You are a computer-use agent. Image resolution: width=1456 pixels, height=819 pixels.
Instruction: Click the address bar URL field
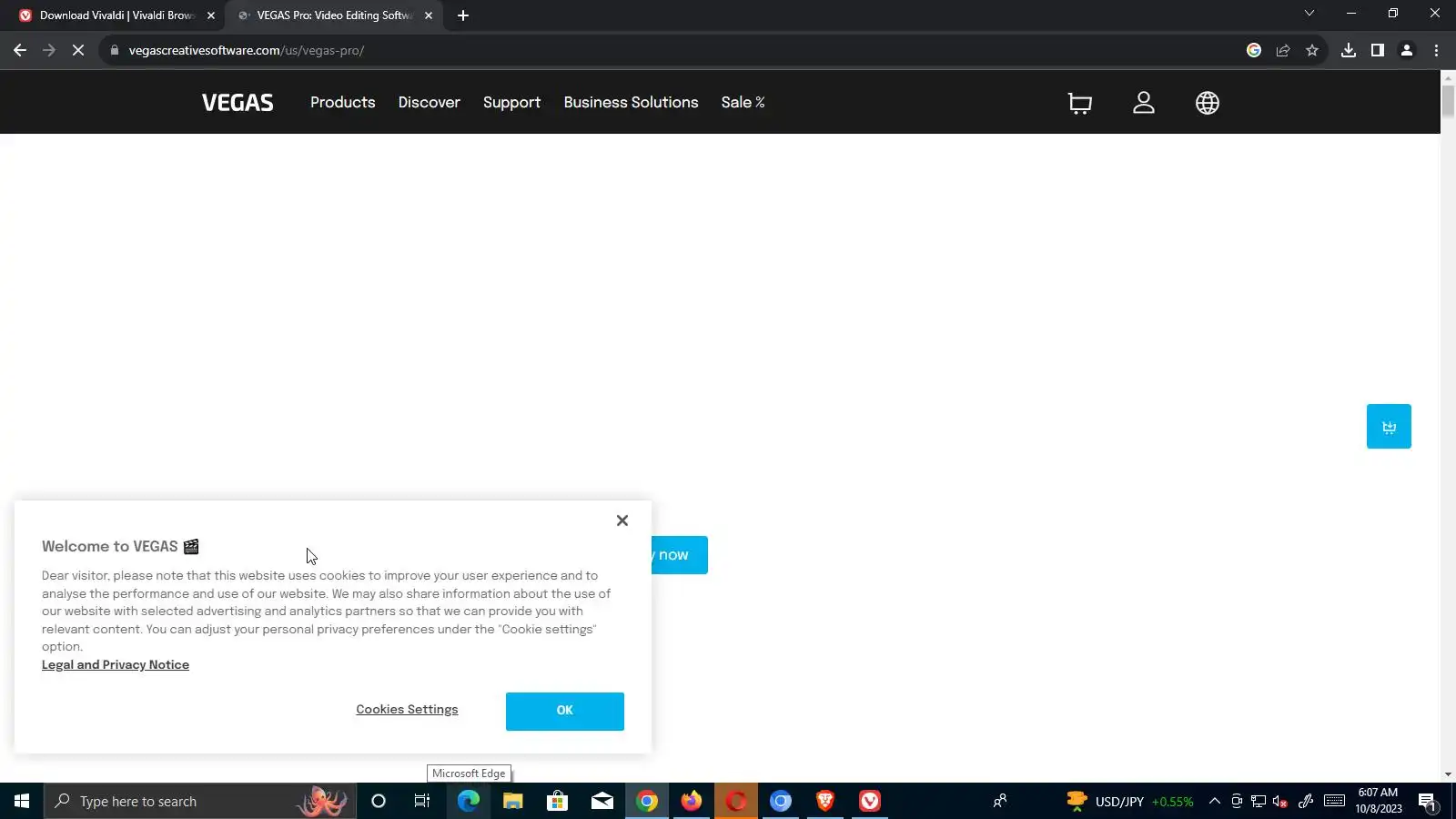tap(673, 50)
